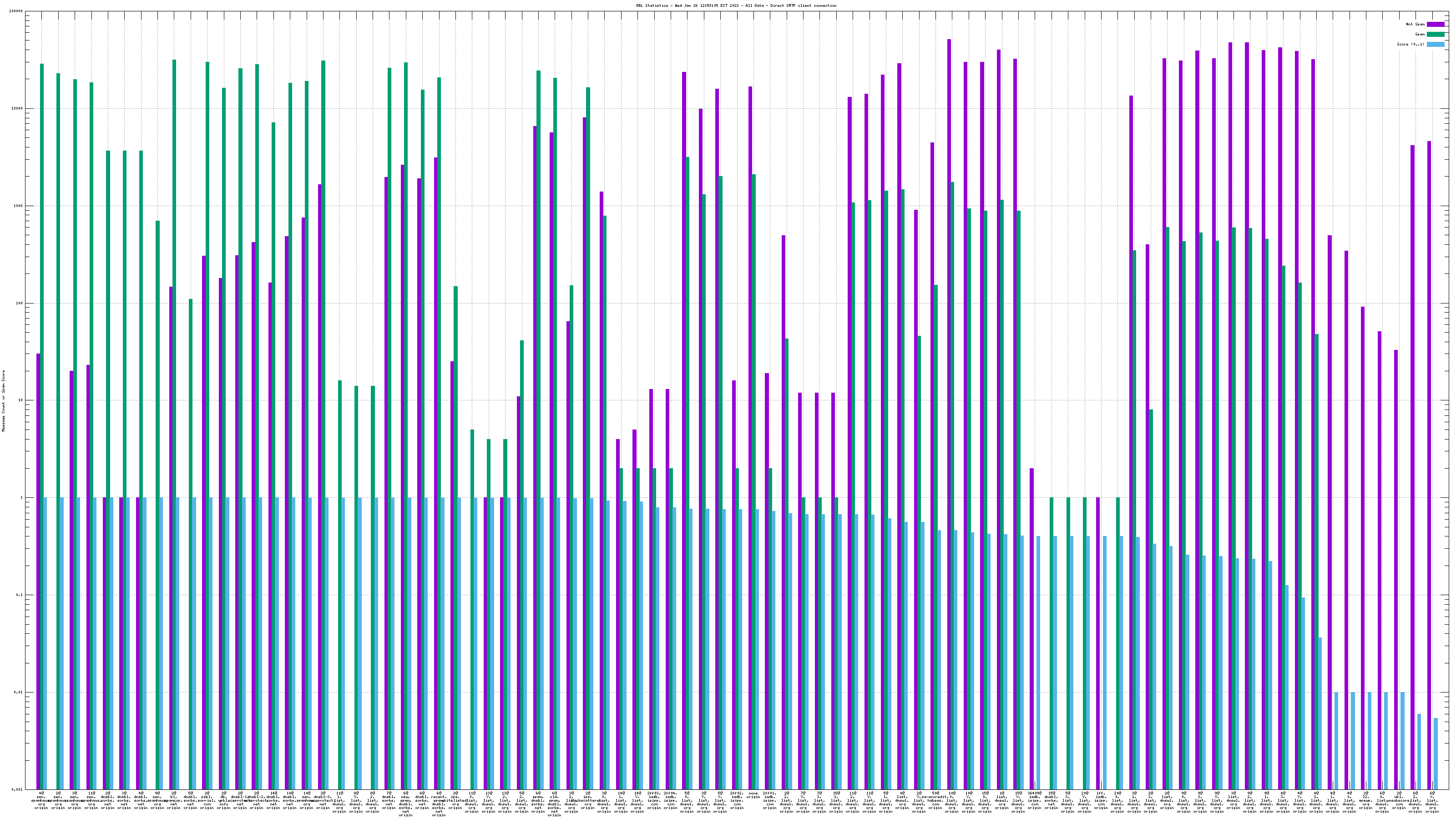Click the 0.1 y-axis tick label

pyautogui.click(x=18, y=595)
